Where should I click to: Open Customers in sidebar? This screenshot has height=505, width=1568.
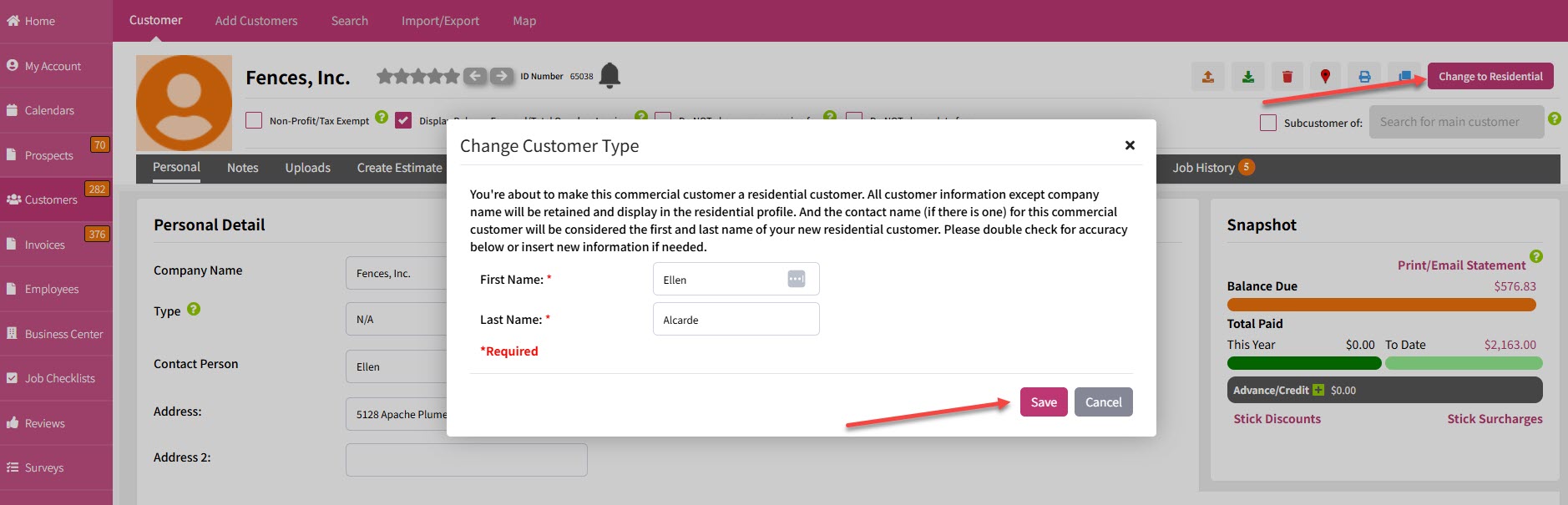tap(56, 199)
